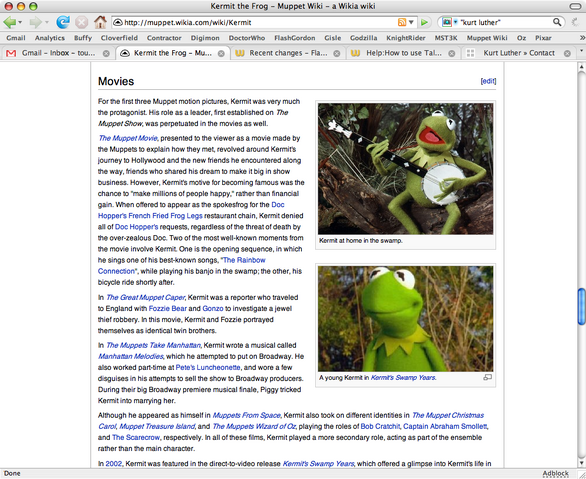Click the search magnifying glass icon
Image resolution: width=586 pixels, height=479 pixels.
[x=557, y=22]
